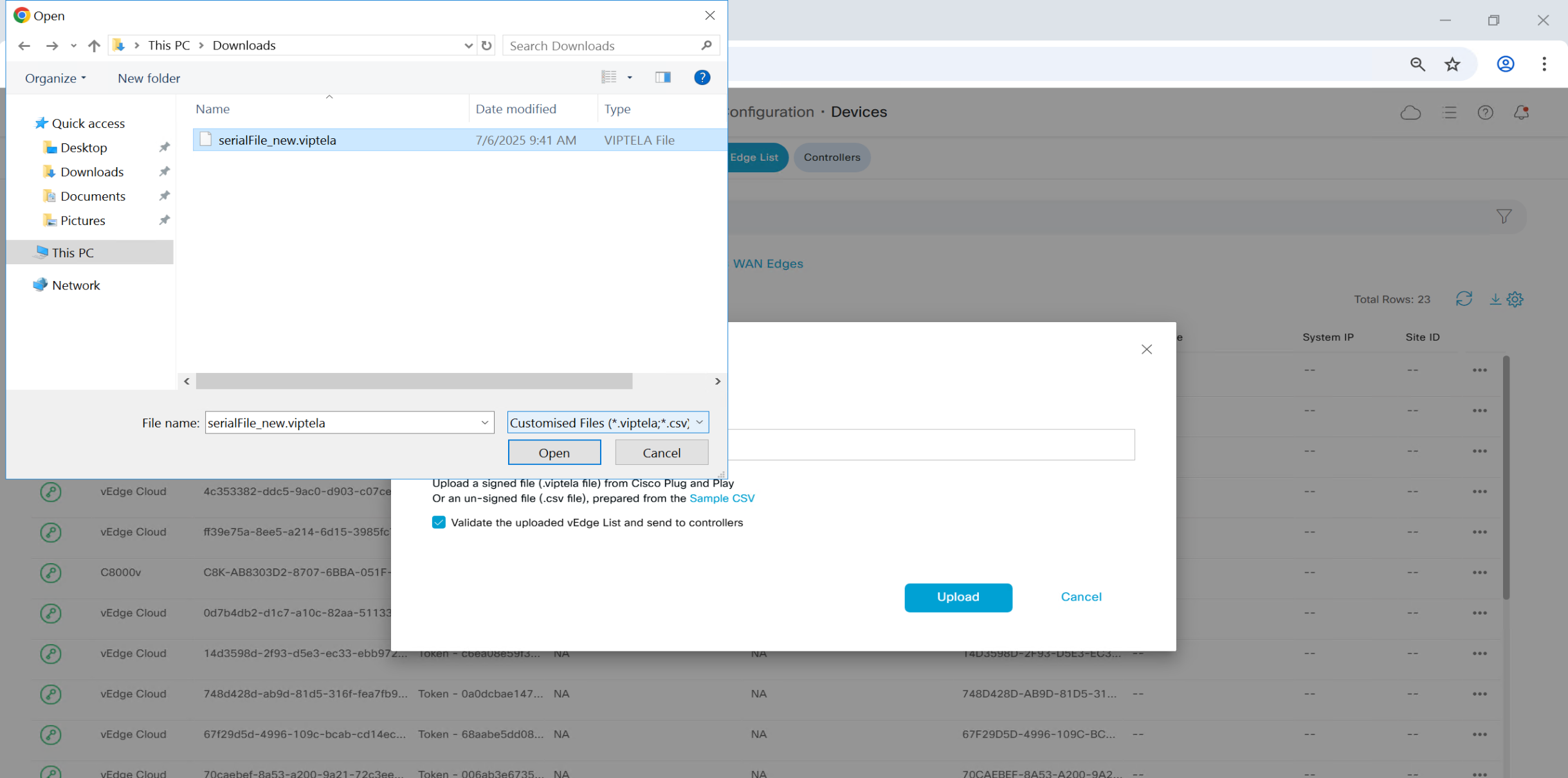Toggle the file dialog preview pane
This screenshot has height=778, width=1568.
662,78
